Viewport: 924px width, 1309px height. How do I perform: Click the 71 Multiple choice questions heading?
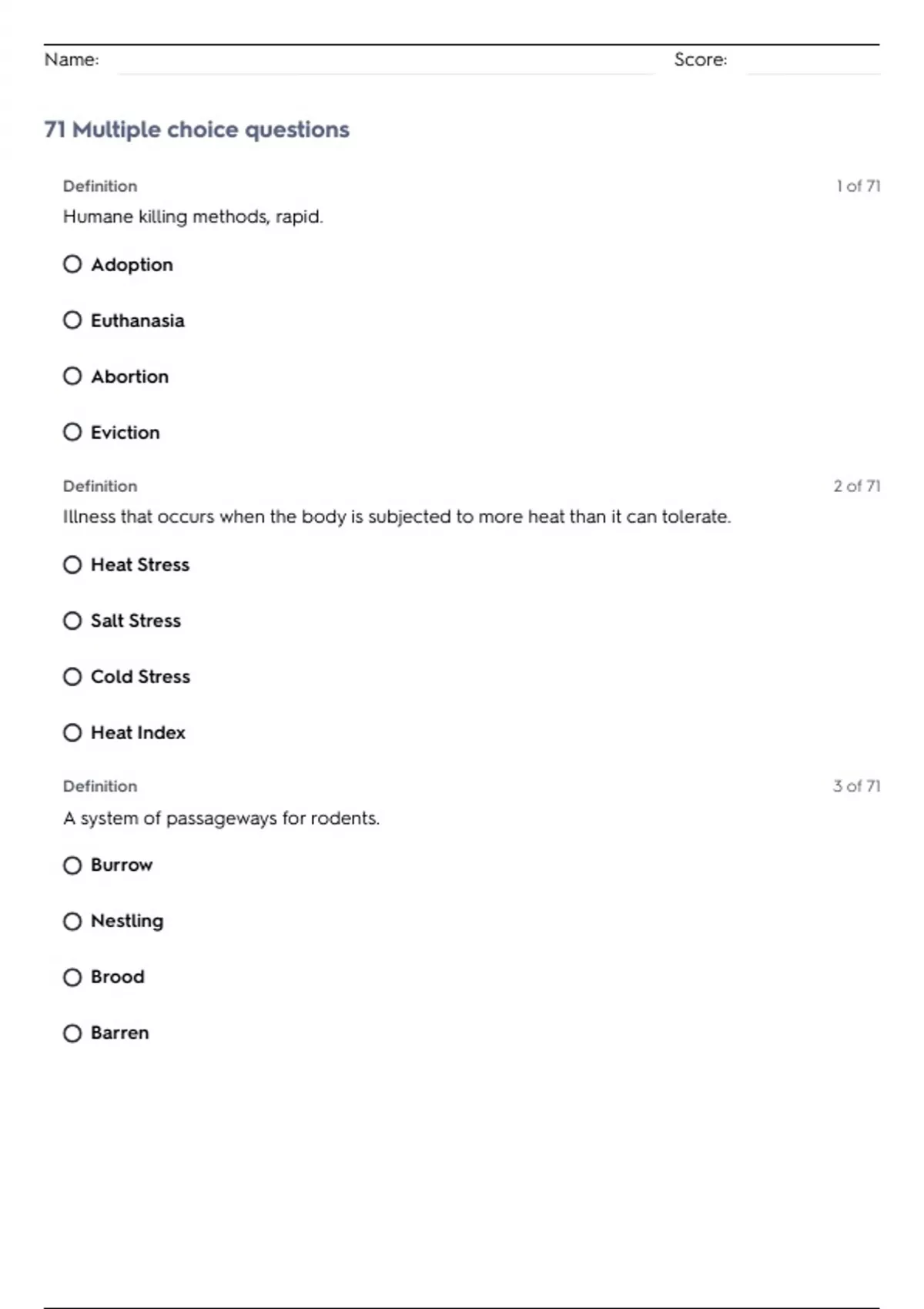click(x=196, y=129)
